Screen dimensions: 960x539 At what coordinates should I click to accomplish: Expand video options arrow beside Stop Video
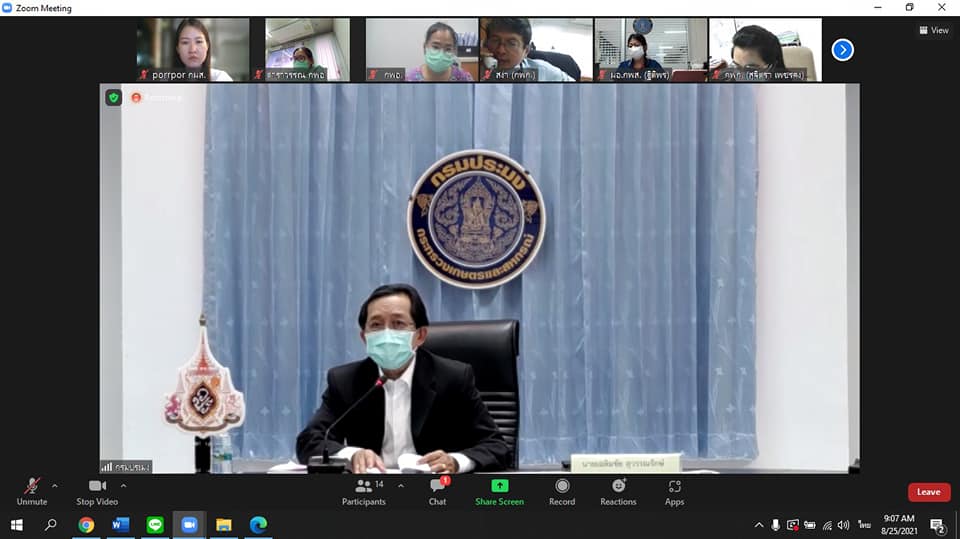click(x=123, y=486)
